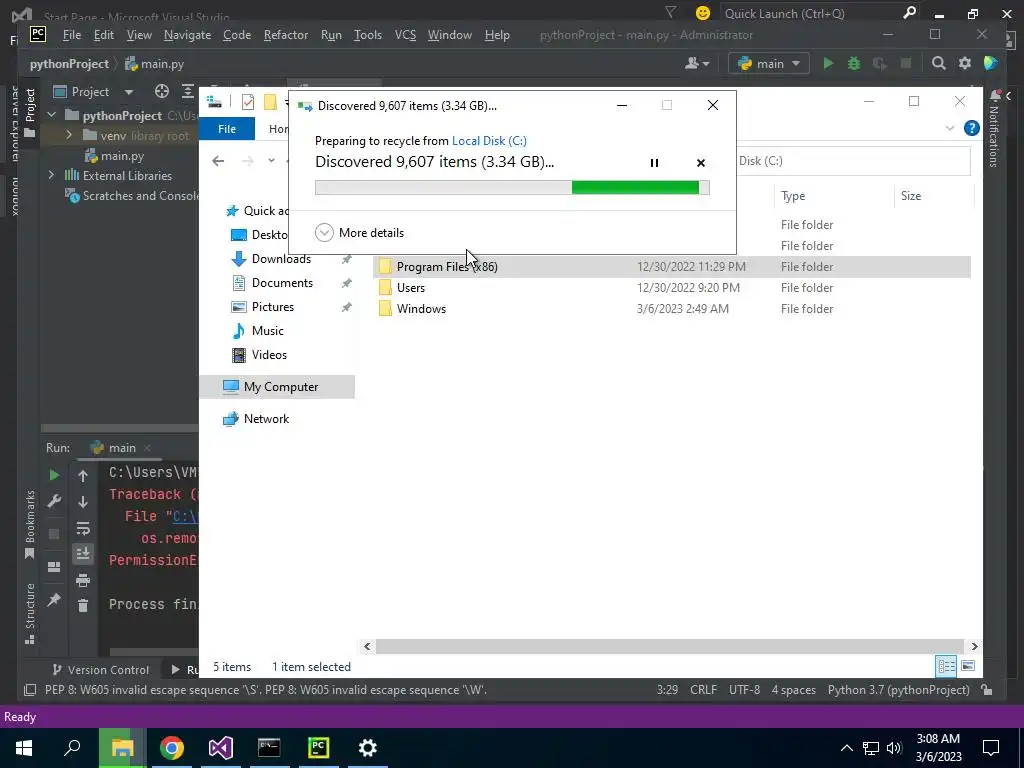
Task: Click the 4 spaces indent status entry
Action: [793, 690]
